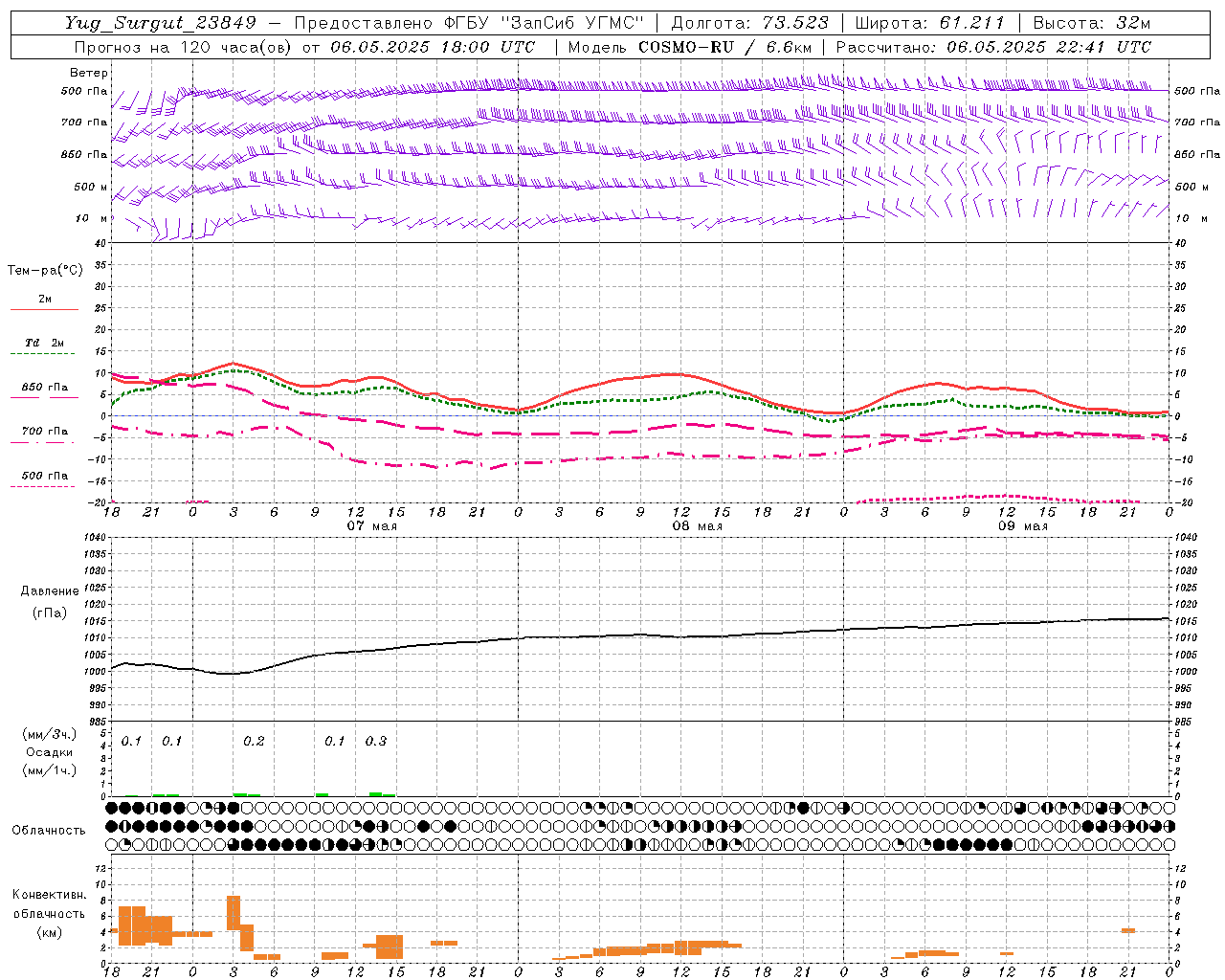This screenshot has height=980, width=1225.
Task: Click the 07 мая date label
Action: [371, 526]
